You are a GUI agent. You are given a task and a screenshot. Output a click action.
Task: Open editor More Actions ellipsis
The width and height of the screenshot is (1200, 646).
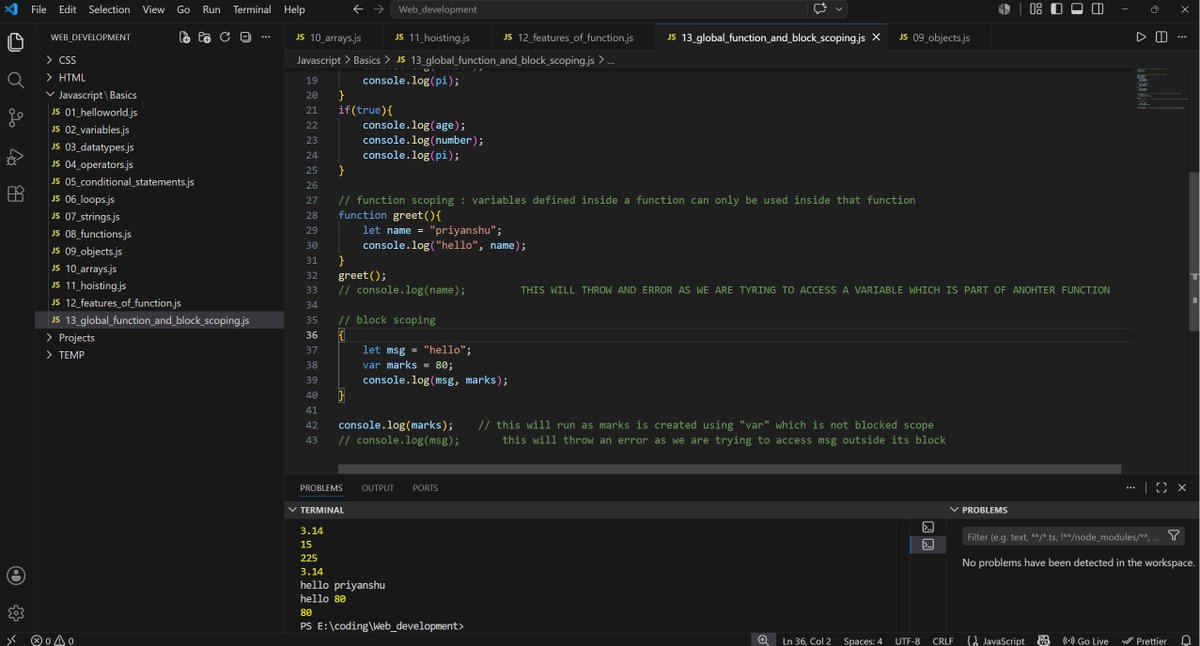pos(1182,37)
